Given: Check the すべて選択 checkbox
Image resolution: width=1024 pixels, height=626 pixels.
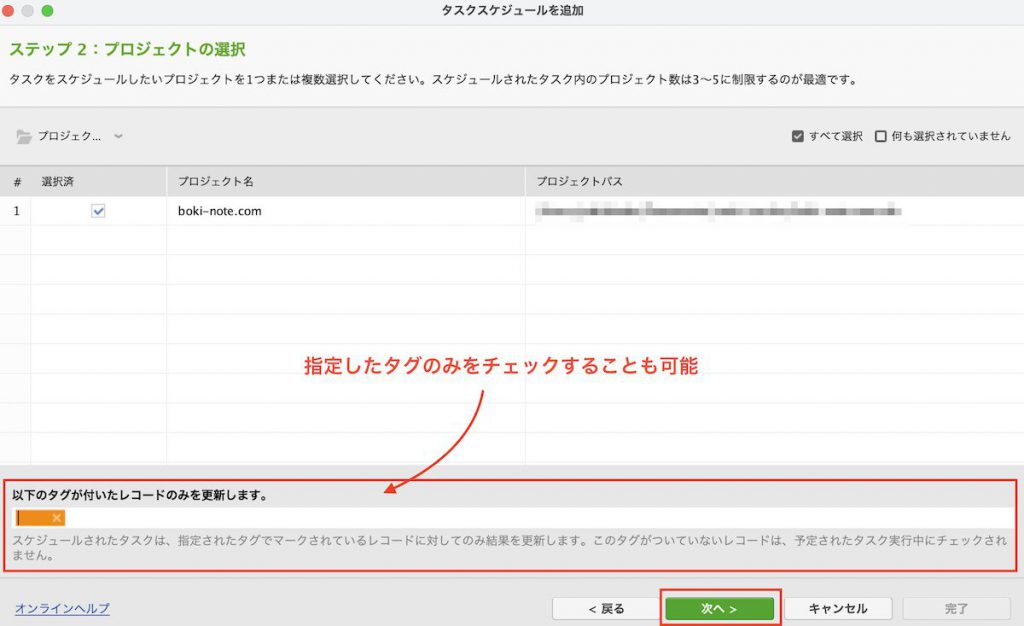Looking at the screenshot, I should click(797, 136).
